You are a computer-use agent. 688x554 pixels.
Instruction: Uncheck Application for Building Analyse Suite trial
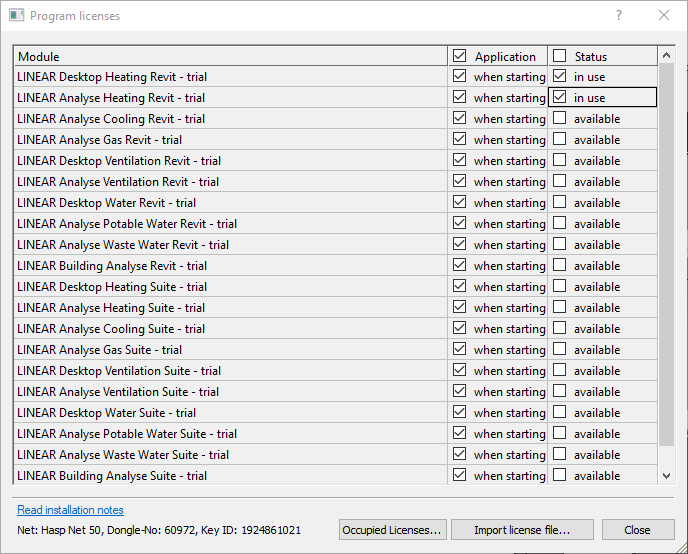[459, 475]
